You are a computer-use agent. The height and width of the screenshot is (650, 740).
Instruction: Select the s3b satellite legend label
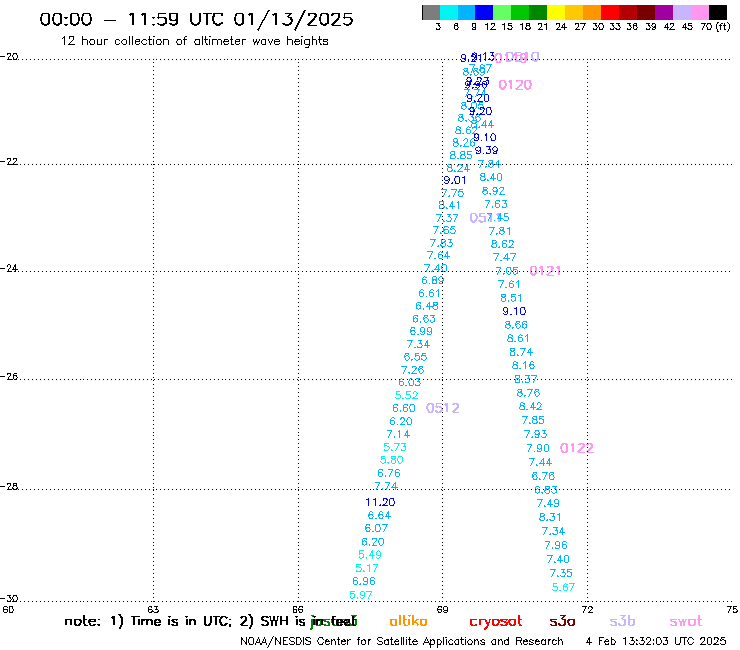(x=622, y=621)
